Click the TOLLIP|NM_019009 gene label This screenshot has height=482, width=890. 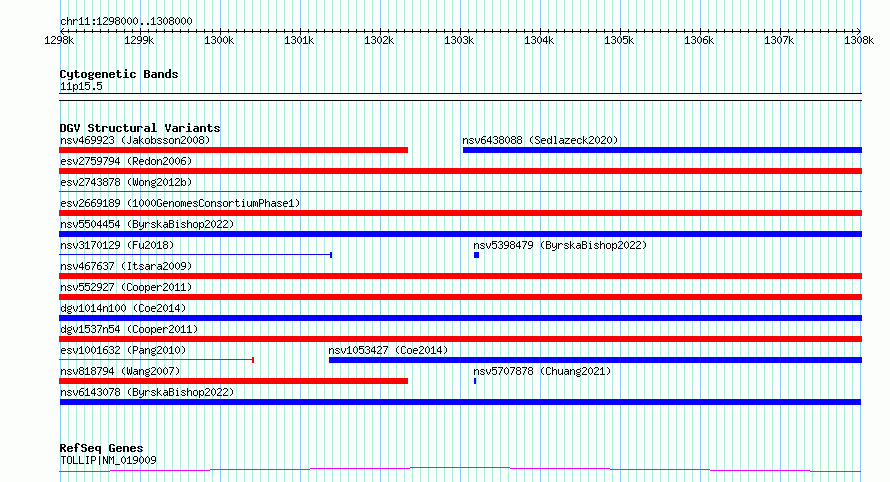click(108, 460)
